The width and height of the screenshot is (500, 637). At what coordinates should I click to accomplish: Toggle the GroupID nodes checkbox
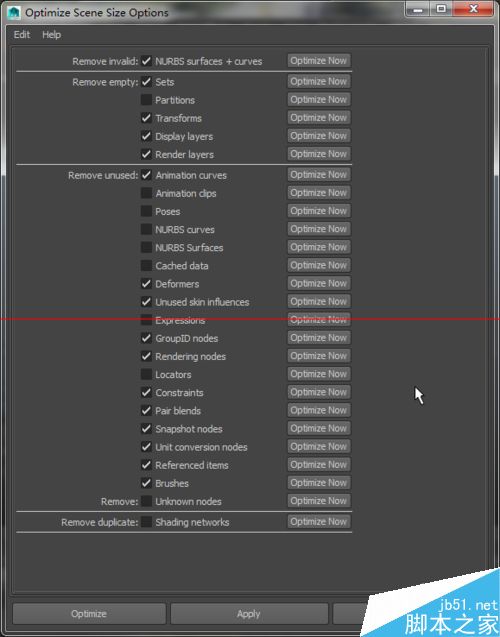pyautogui.click(x=146, y=338)
